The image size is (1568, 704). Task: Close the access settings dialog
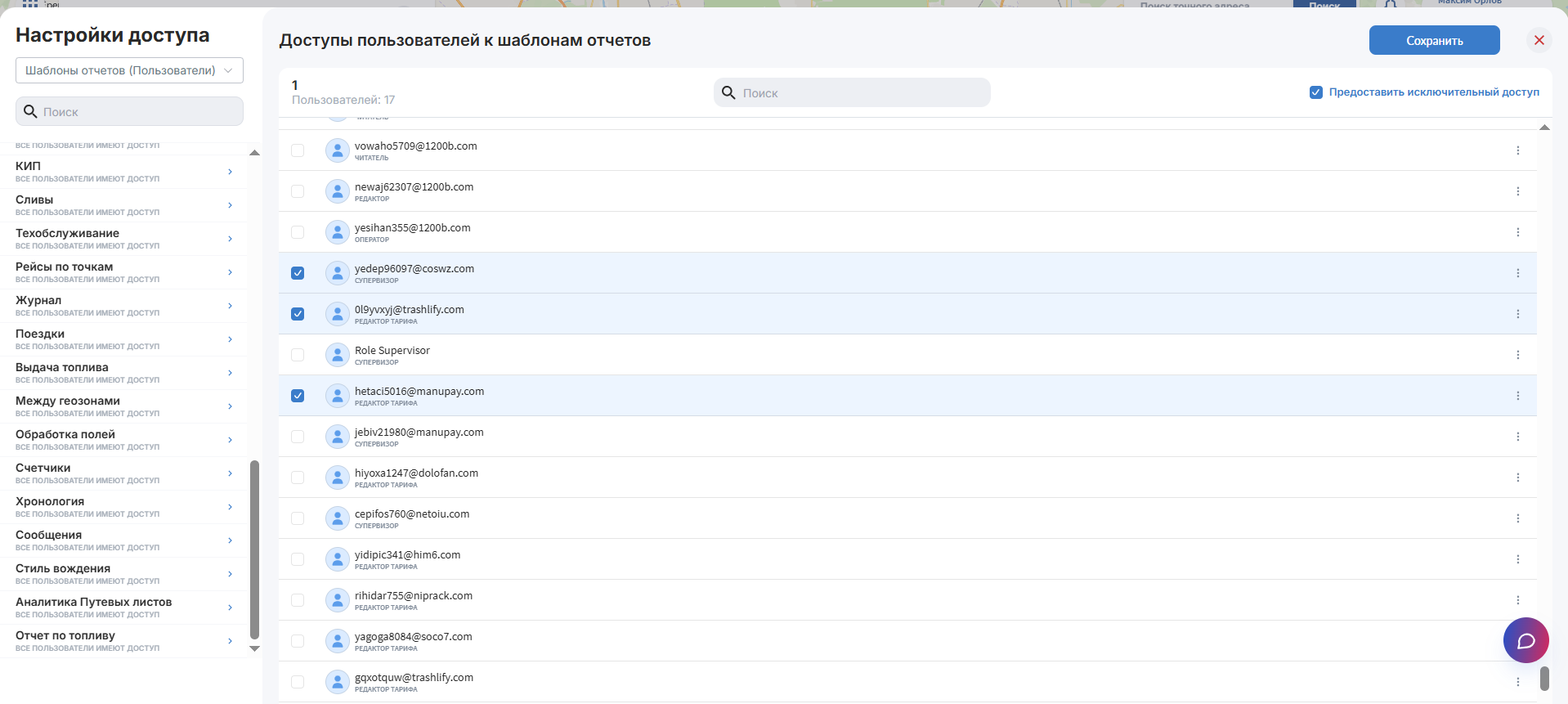pos(1539,40)
